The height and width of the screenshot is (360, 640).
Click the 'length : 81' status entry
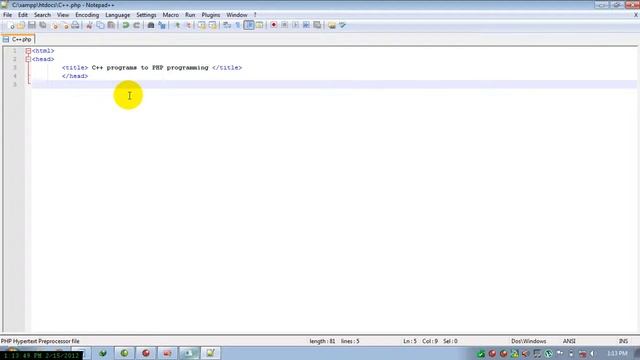322,341
